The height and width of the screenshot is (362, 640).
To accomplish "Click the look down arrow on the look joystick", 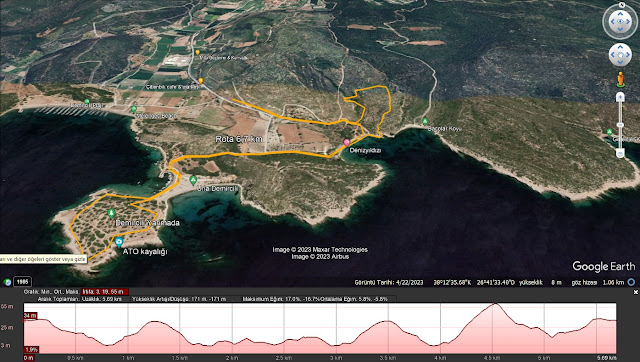I will point(620,29).
